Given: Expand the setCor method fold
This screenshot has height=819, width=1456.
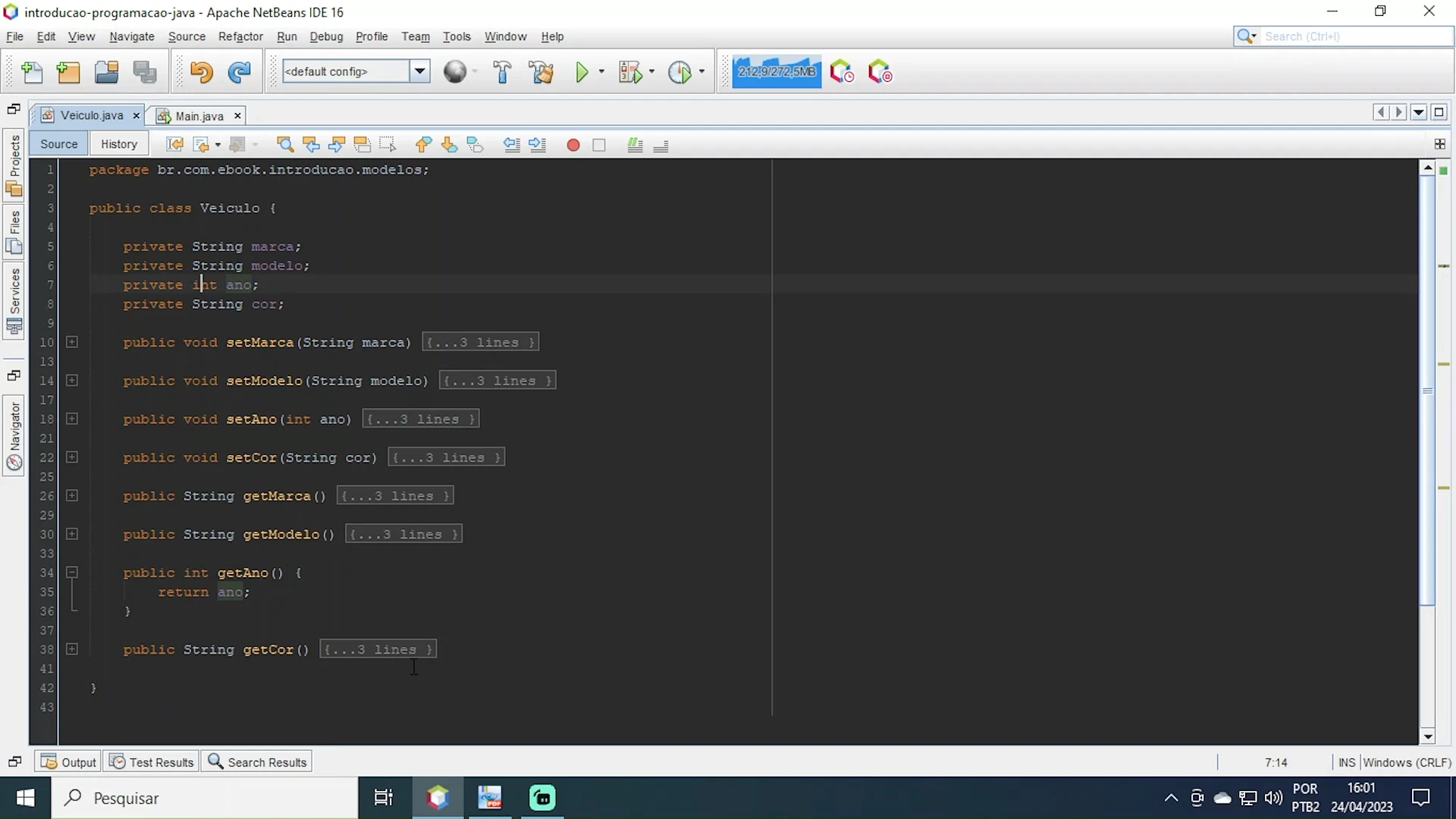Looking at the screenshot, I should [72, 457].
